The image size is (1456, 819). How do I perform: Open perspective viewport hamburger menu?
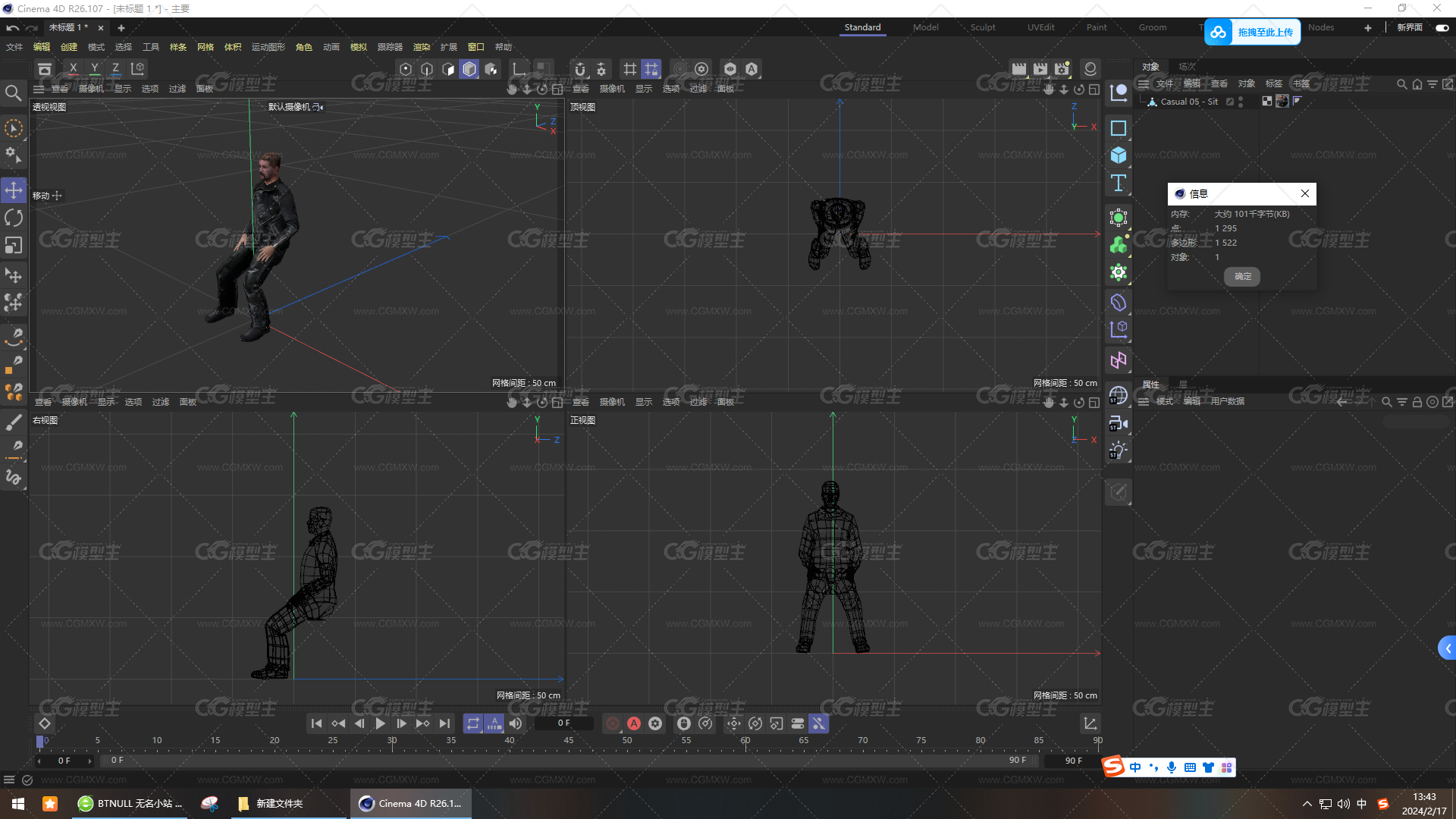click(39, 89)
